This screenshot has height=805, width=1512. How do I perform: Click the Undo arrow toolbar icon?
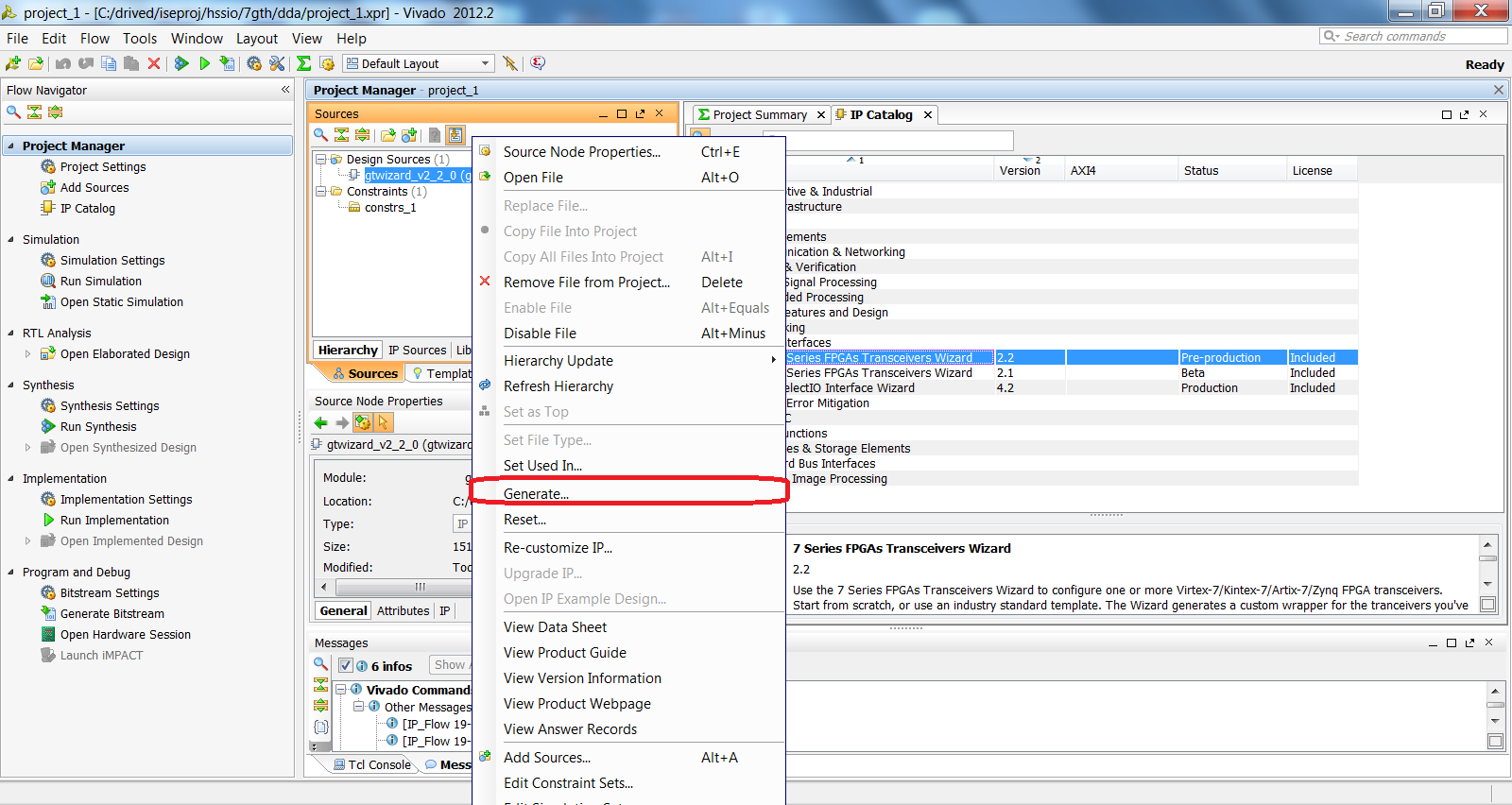tap(63, 63)
